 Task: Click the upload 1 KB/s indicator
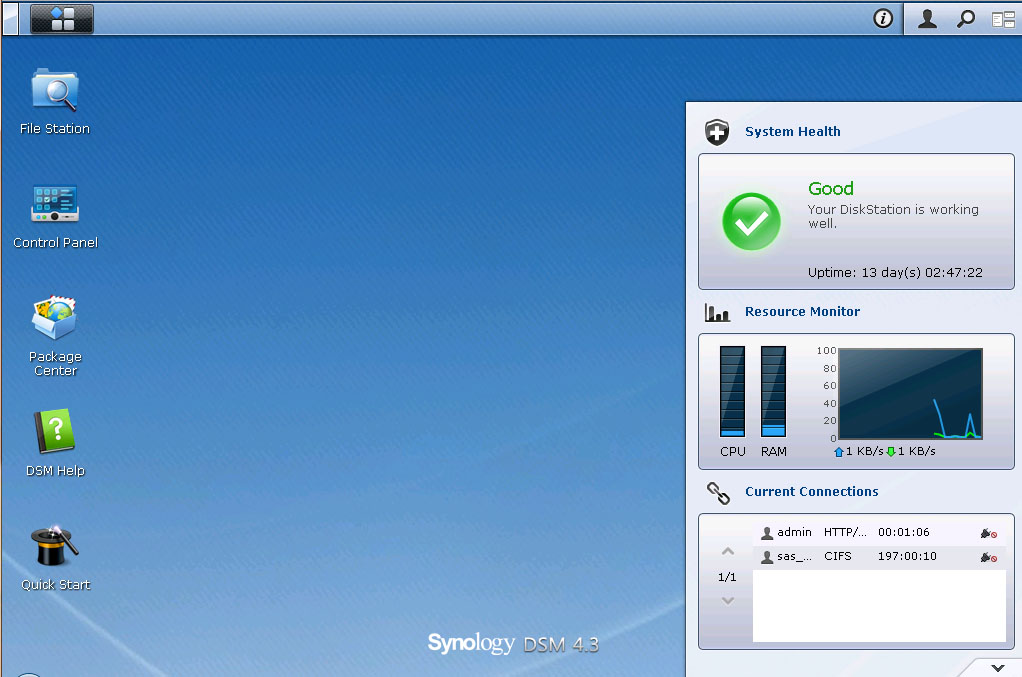[x=858, y=452]
